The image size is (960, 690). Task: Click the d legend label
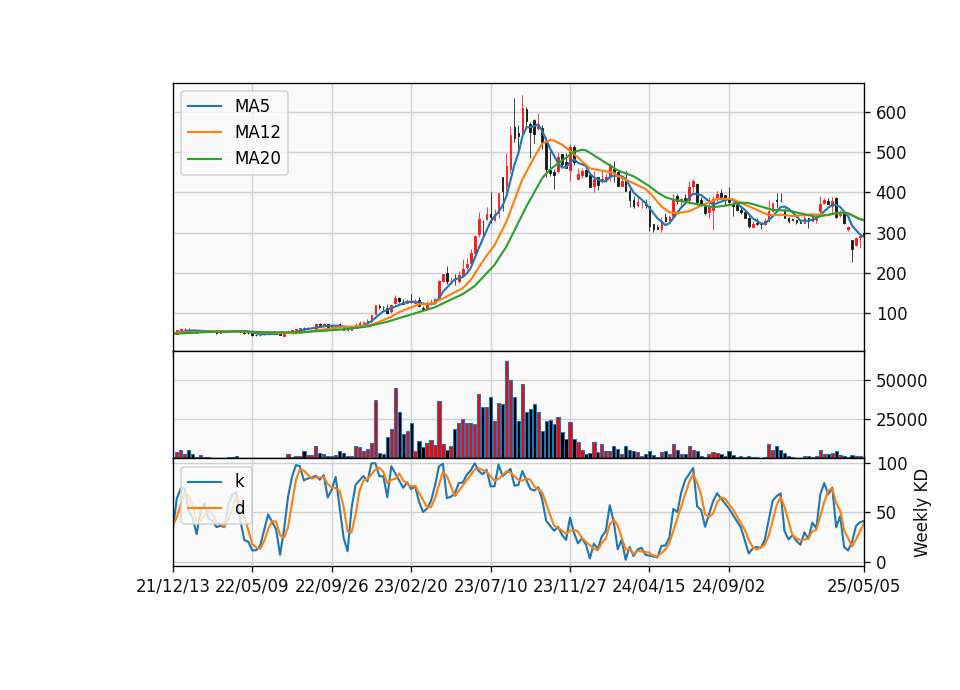click(x=239, y=508)
